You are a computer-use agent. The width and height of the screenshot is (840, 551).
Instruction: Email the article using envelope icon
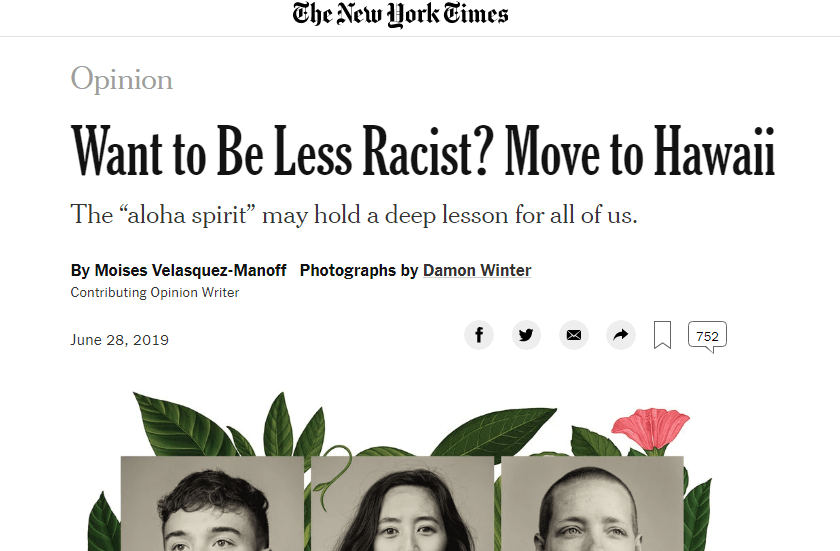pyautogui.click(x=573, y=335)
